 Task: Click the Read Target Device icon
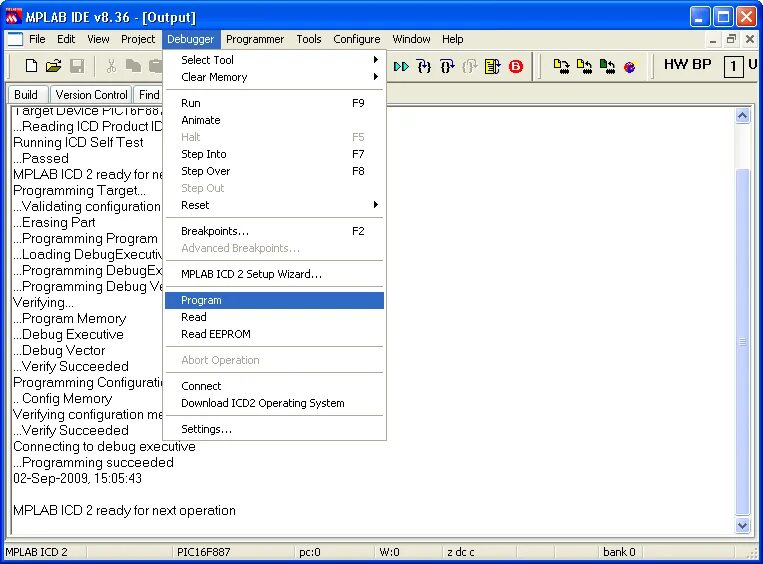(x=584, y=66)
